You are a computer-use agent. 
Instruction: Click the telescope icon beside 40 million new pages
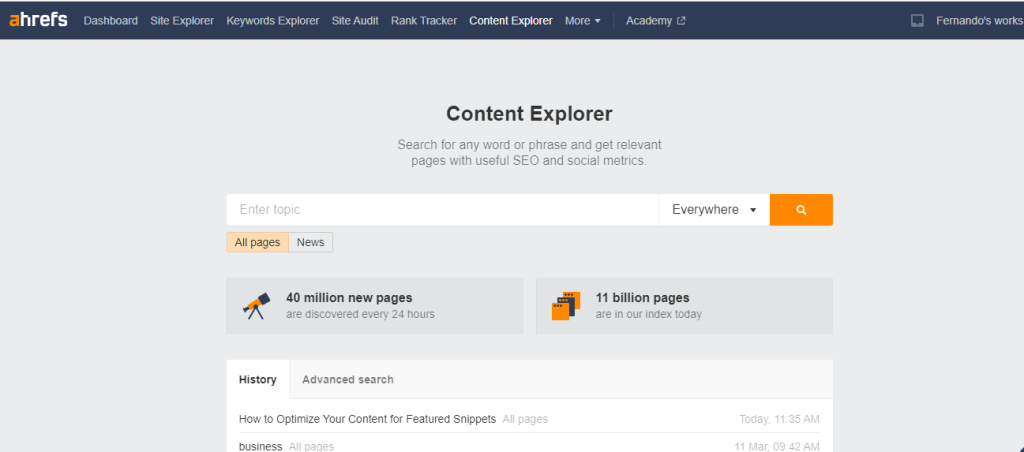[256, 306]
